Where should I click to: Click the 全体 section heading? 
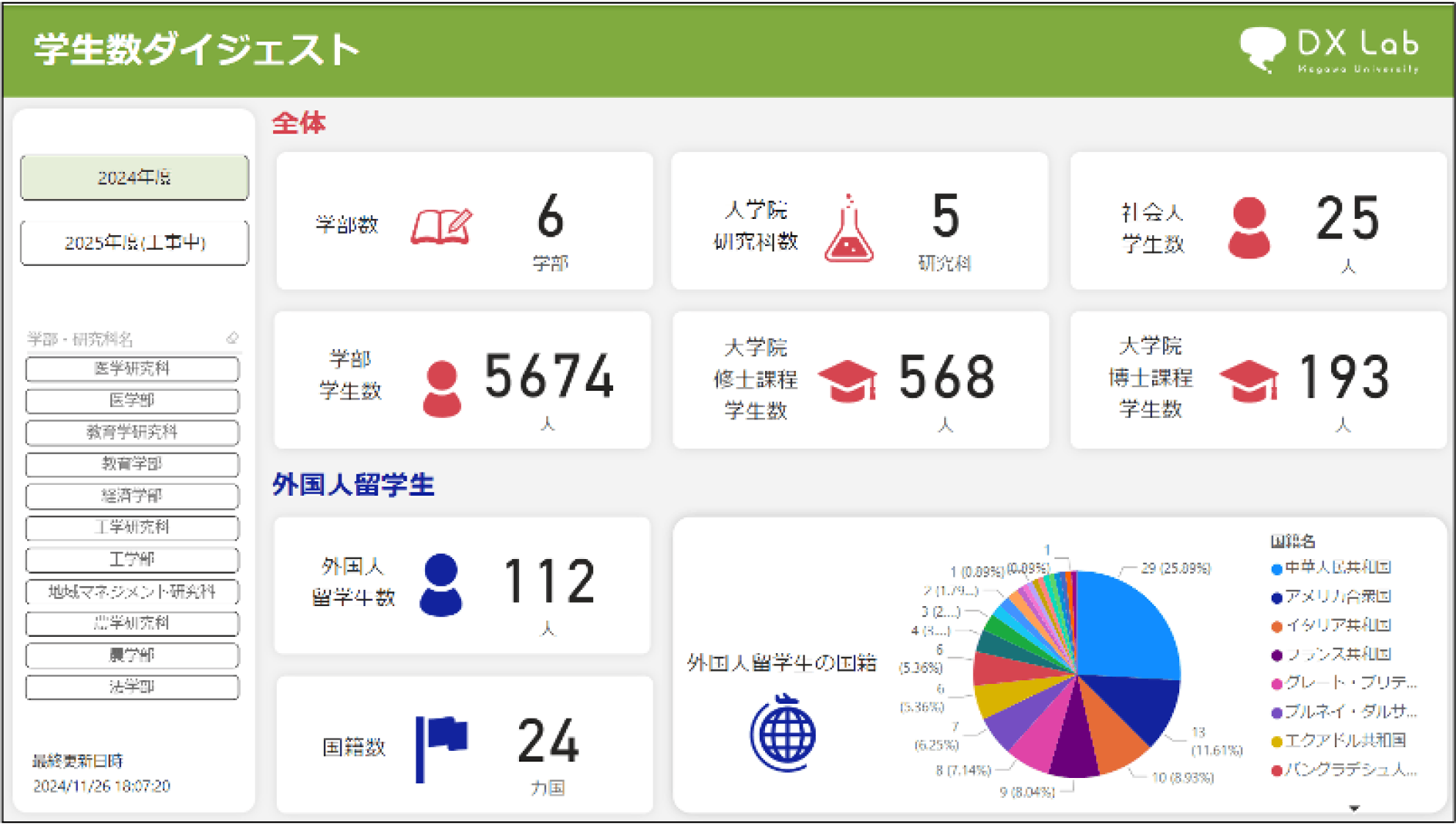(299, 123)
